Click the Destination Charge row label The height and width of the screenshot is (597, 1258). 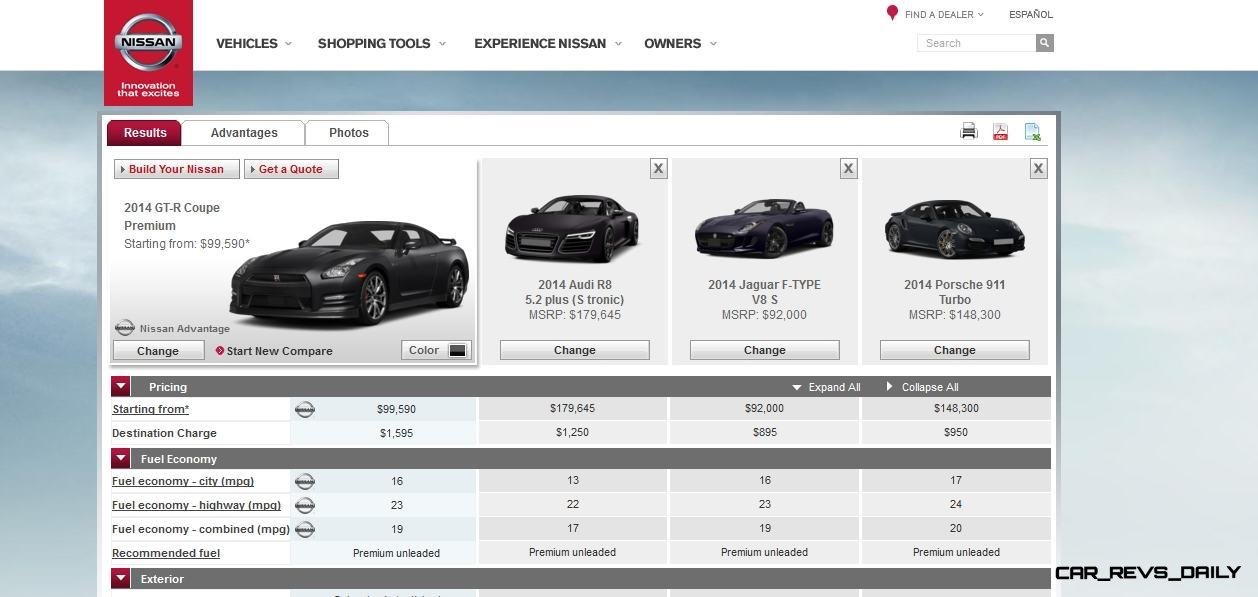pyautogui.click(x=164, y=433)
